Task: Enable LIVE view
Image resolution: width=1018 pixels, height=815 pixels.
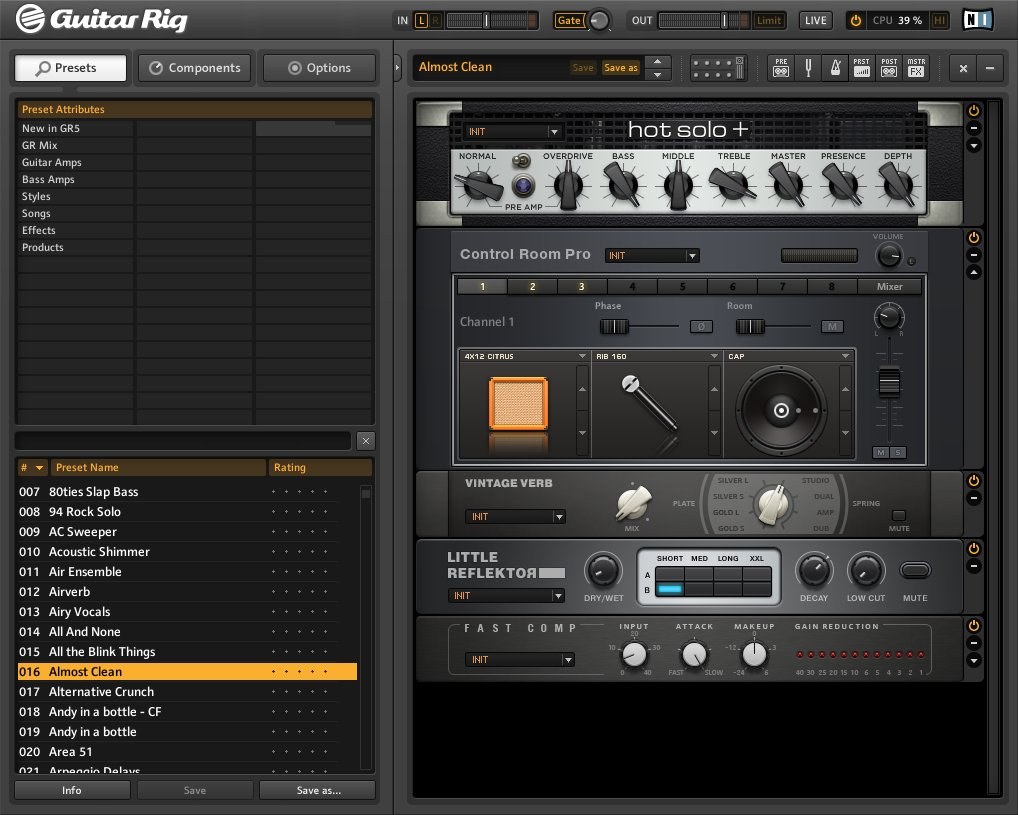Action: pyautogui.click(x=815, y=21)
